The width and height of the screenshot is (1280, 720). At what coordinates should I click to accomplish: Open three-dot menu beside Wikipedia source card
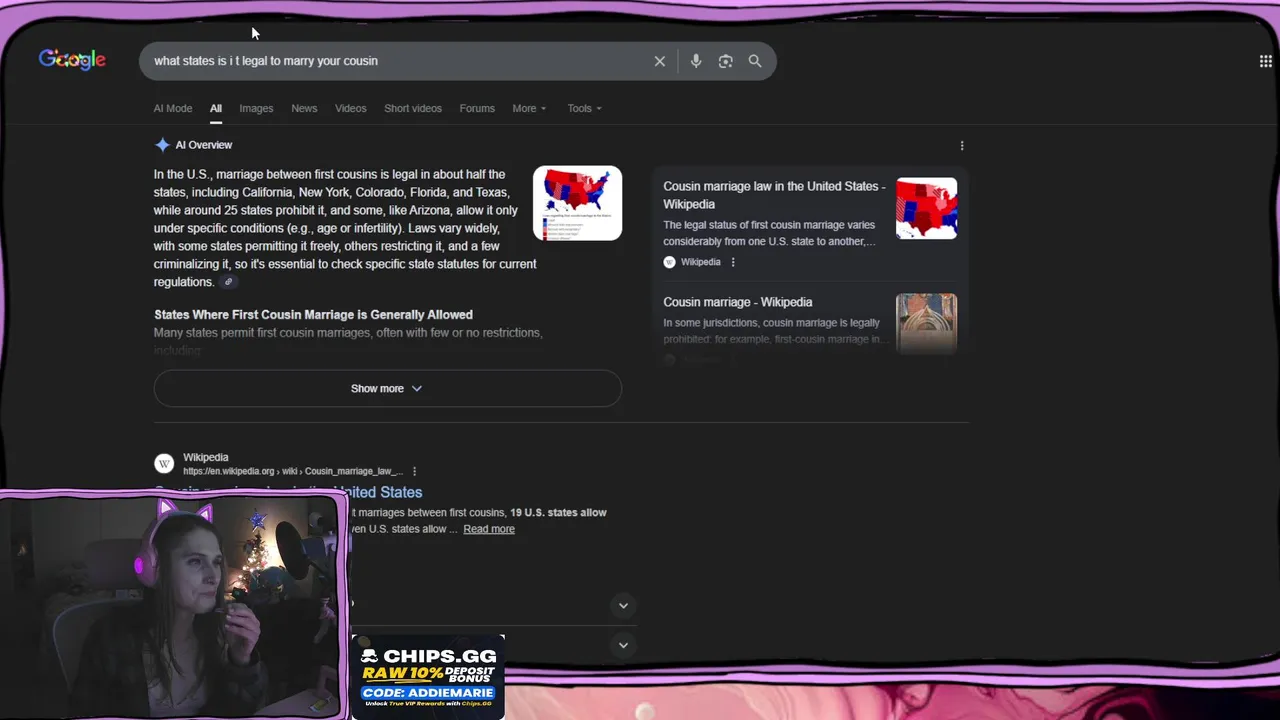[733, 262]
